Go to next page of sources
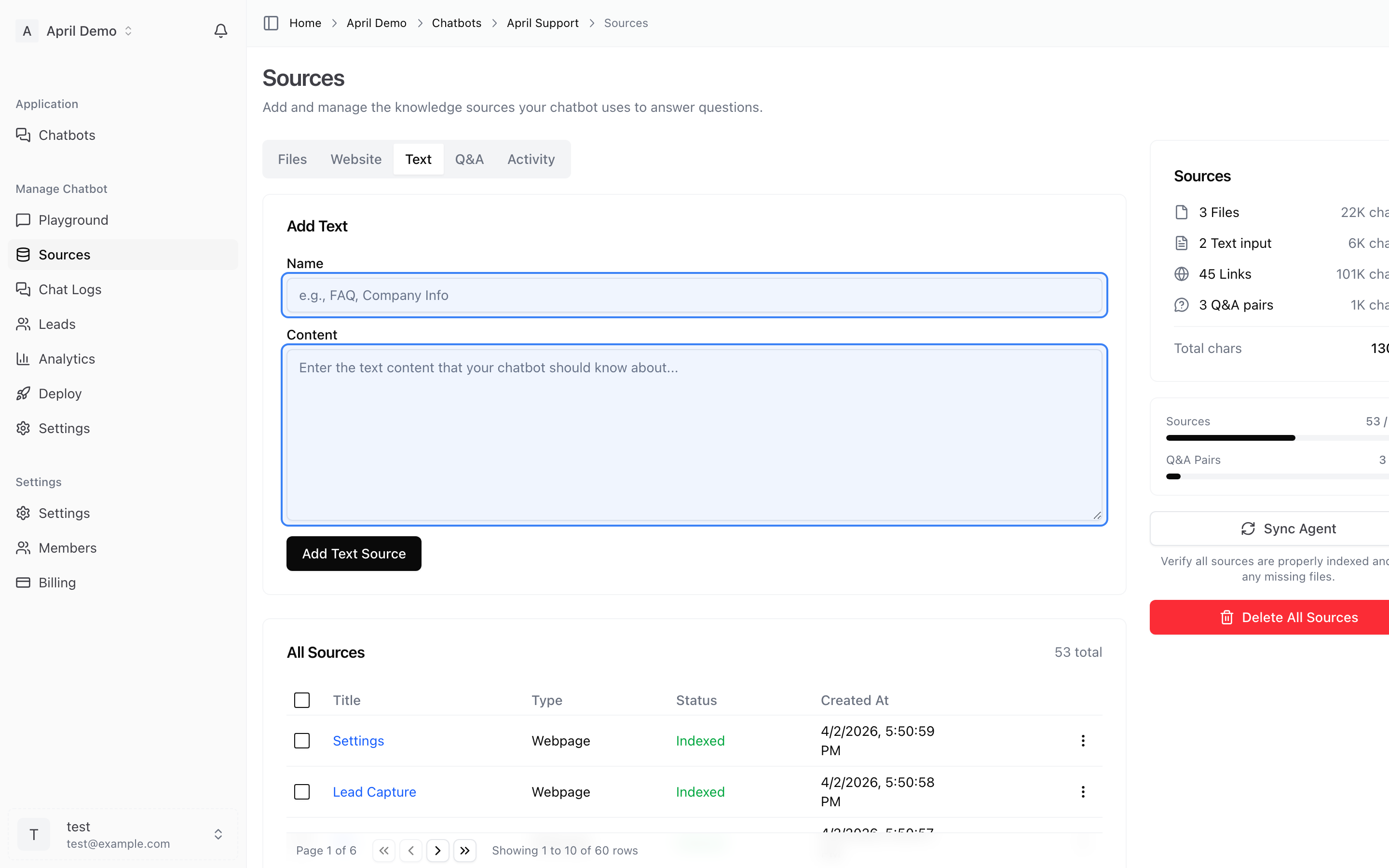This screenshot has height=868, width=1389. click(x=438, y=850)
